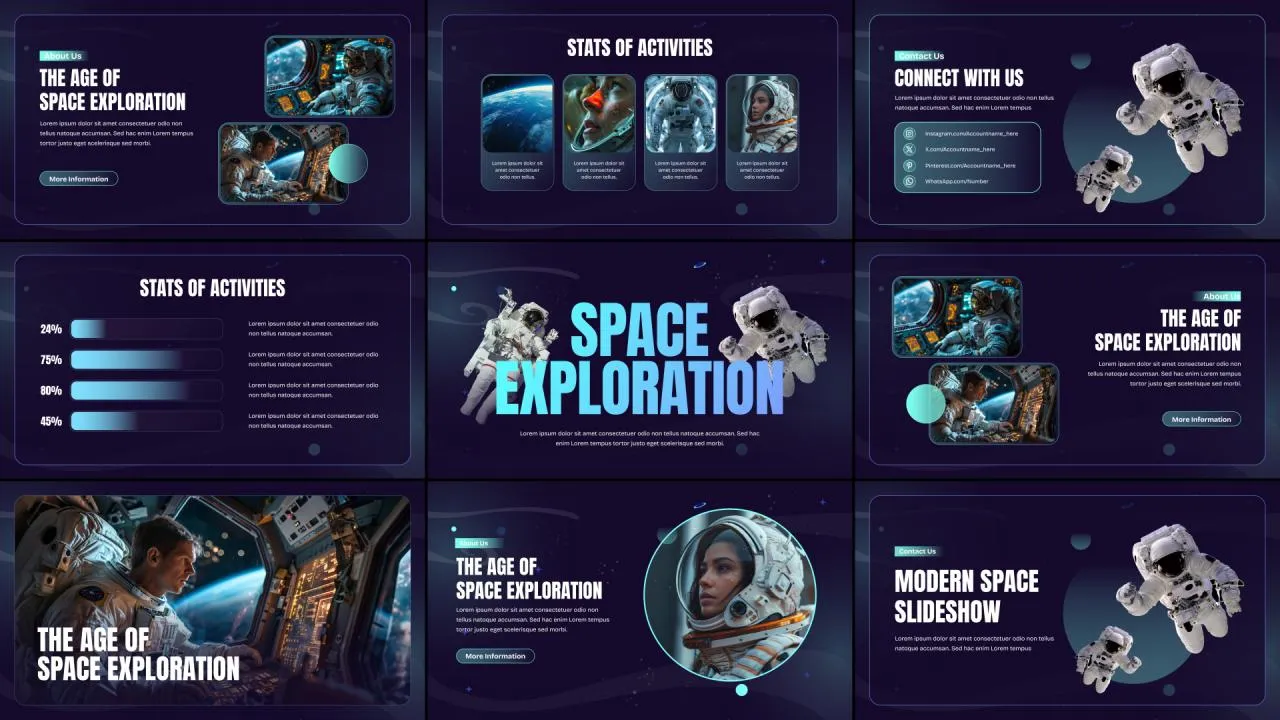The image size is (1280, 720).
Task: Select the woman astronaut card in Stats slide
Action: click(762, 132)
